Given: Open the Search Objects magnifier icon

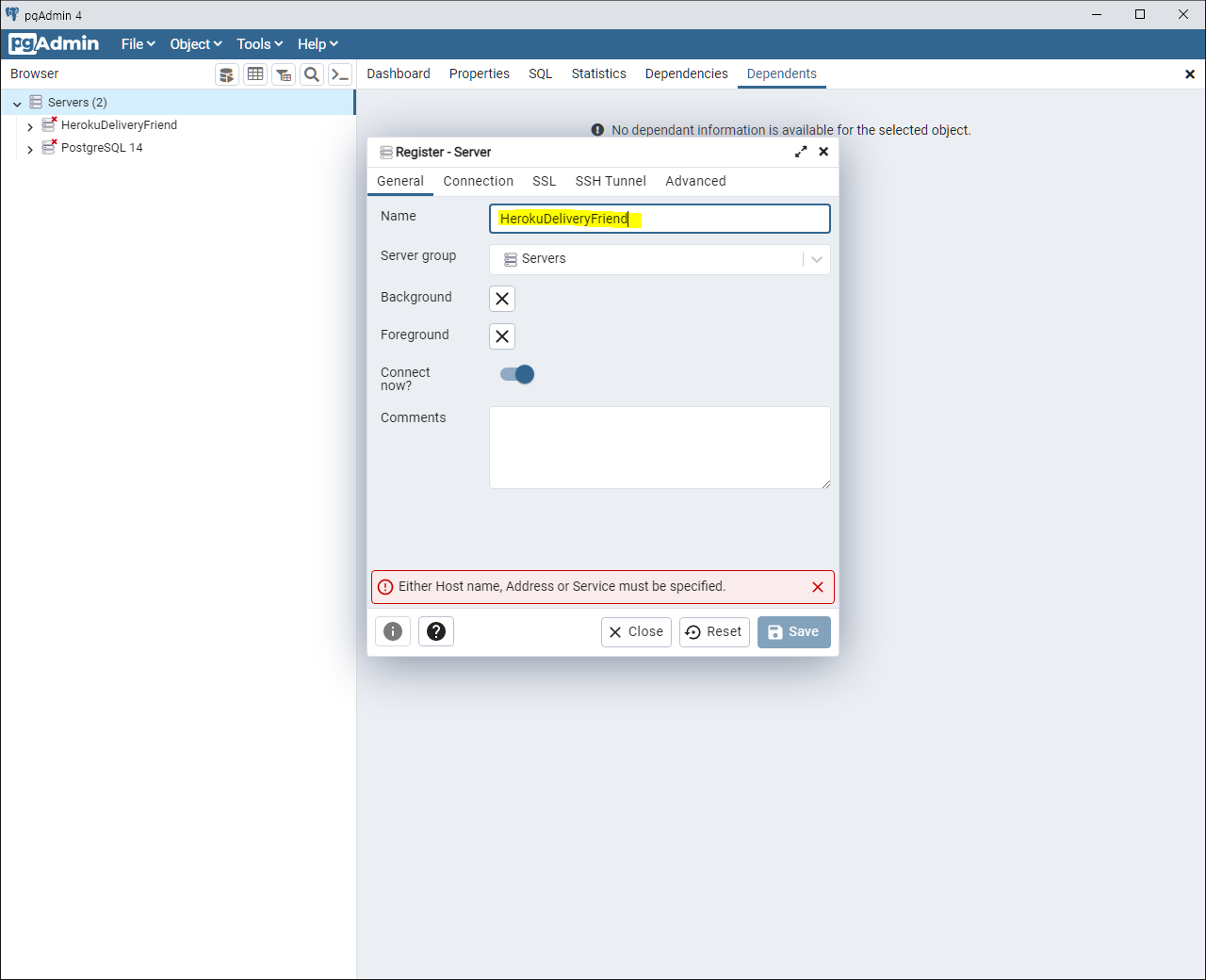Looking at the screenshot, I should point(312,74).
